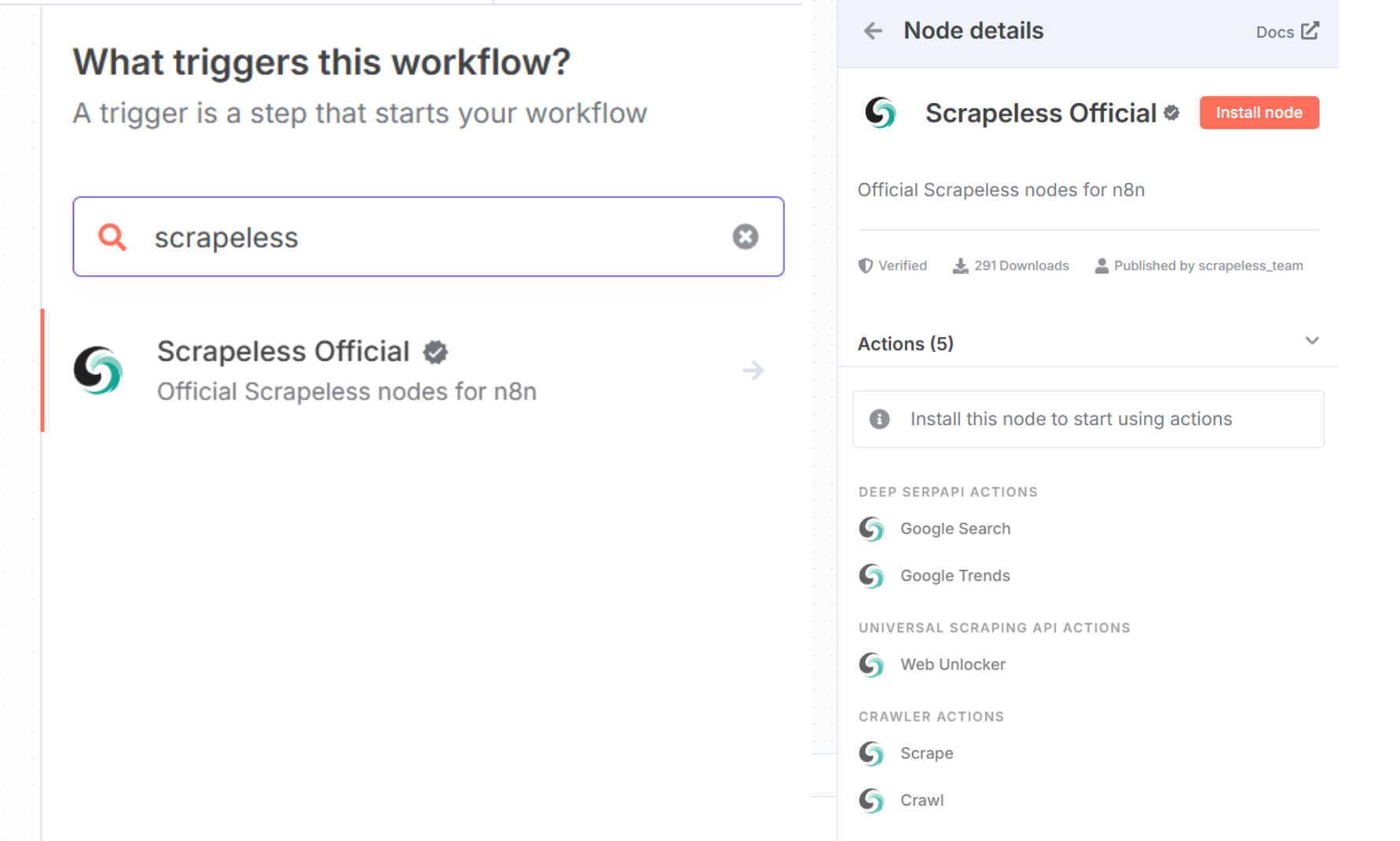Click verified badge beside Node details title
The height and width of the screenshot is (841, 1400).
(x=1171, y=113)
